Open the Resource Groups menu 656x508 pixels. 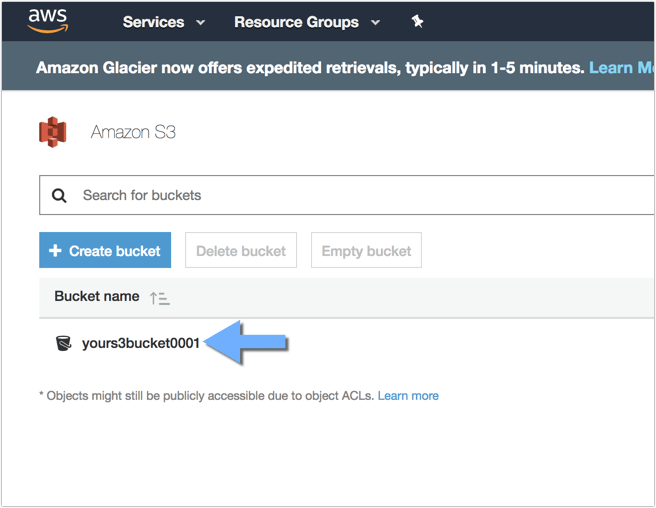click(x=296, y=22)
